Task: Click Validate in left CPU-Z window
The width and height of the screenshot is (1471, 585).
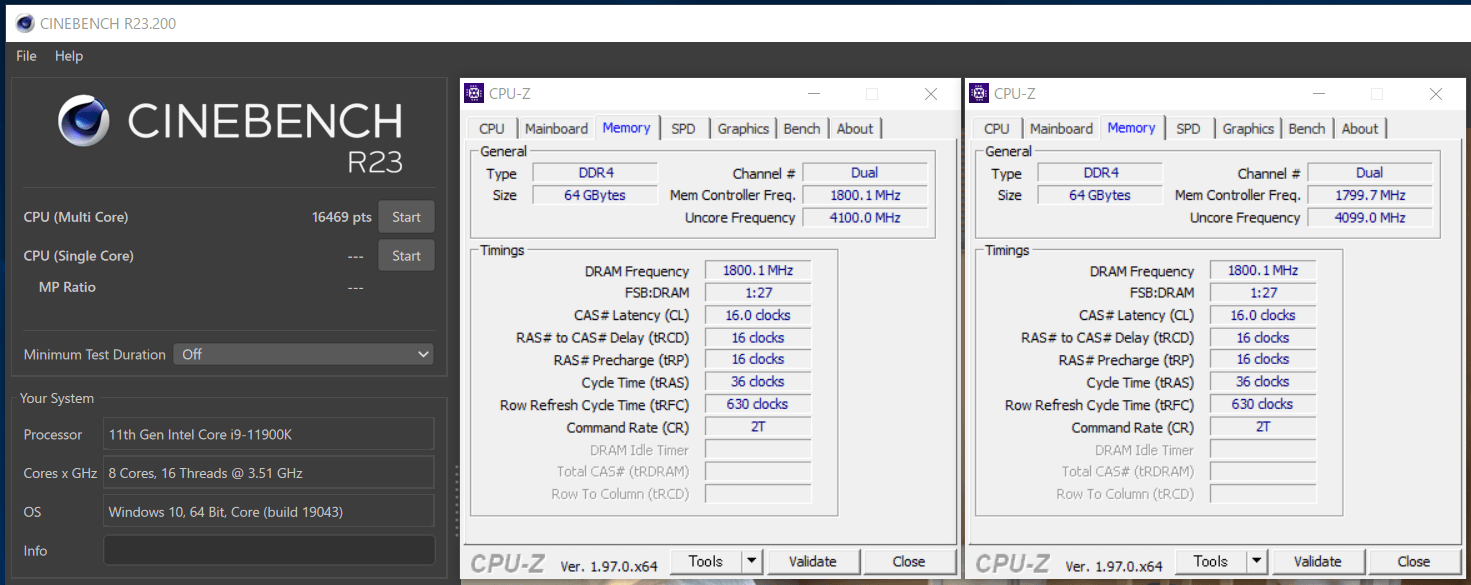Action: (813, 561)
